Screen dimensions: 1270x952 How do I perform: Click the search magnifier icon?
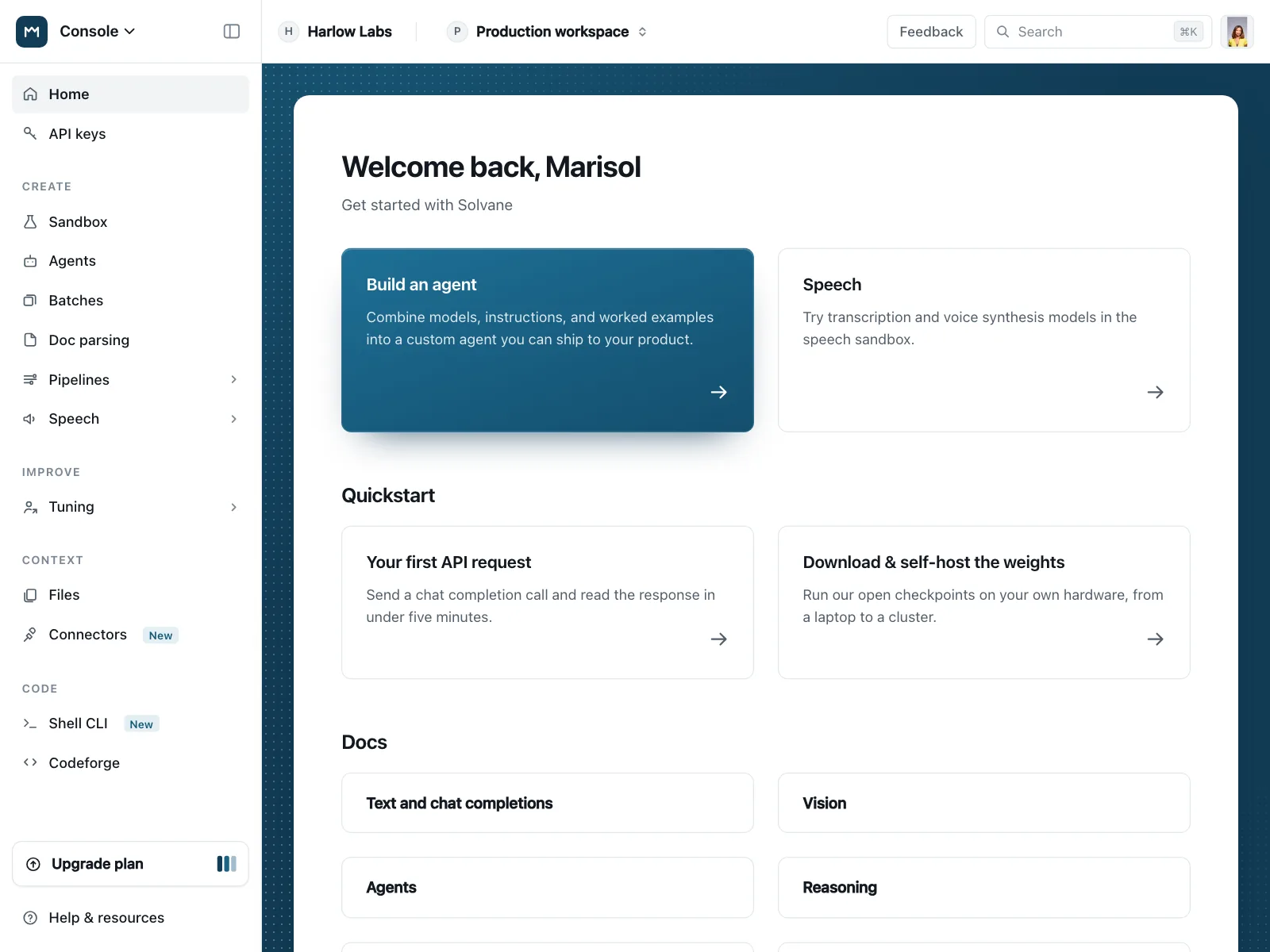tap(1003, 32)
